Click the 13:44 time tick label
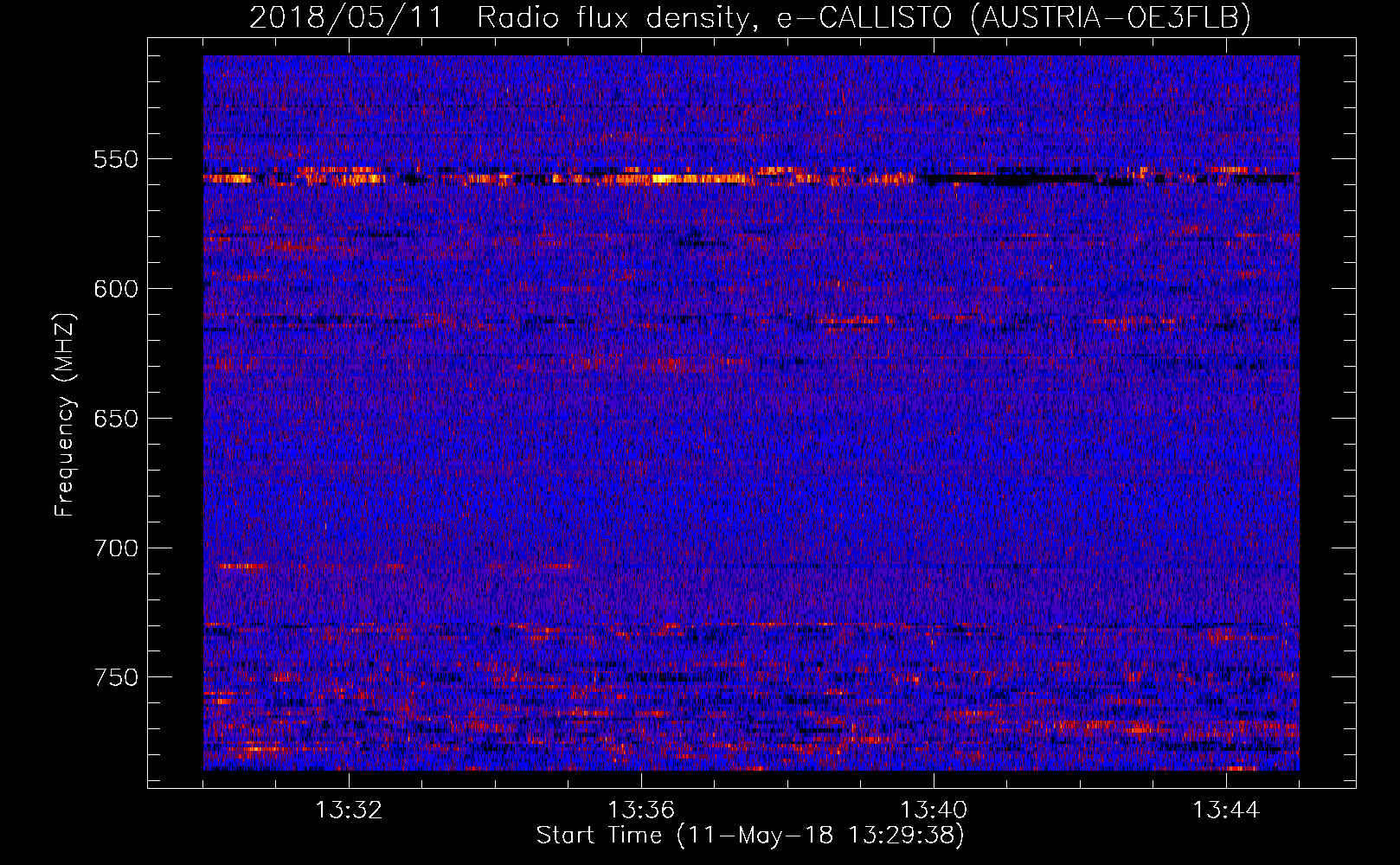This screenshot has height=865, width=1400. point(1226,811)
